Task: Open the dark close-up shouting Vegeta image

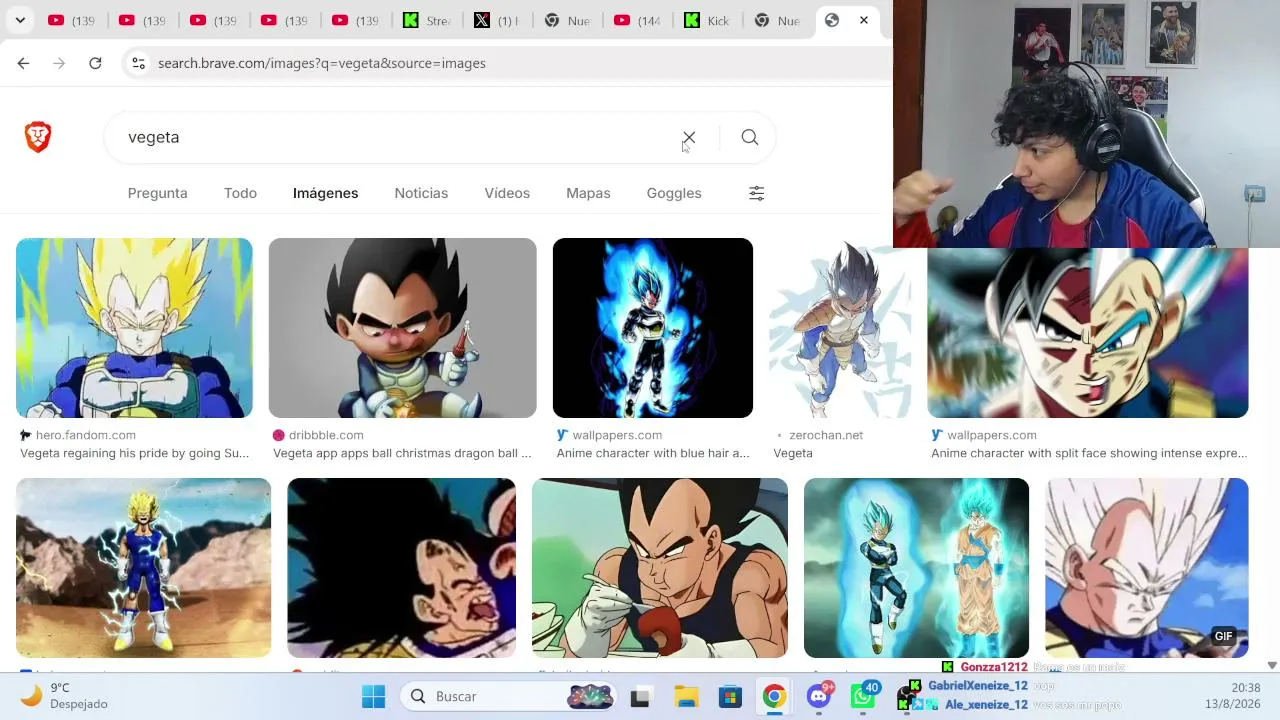Action: point(401,568)
